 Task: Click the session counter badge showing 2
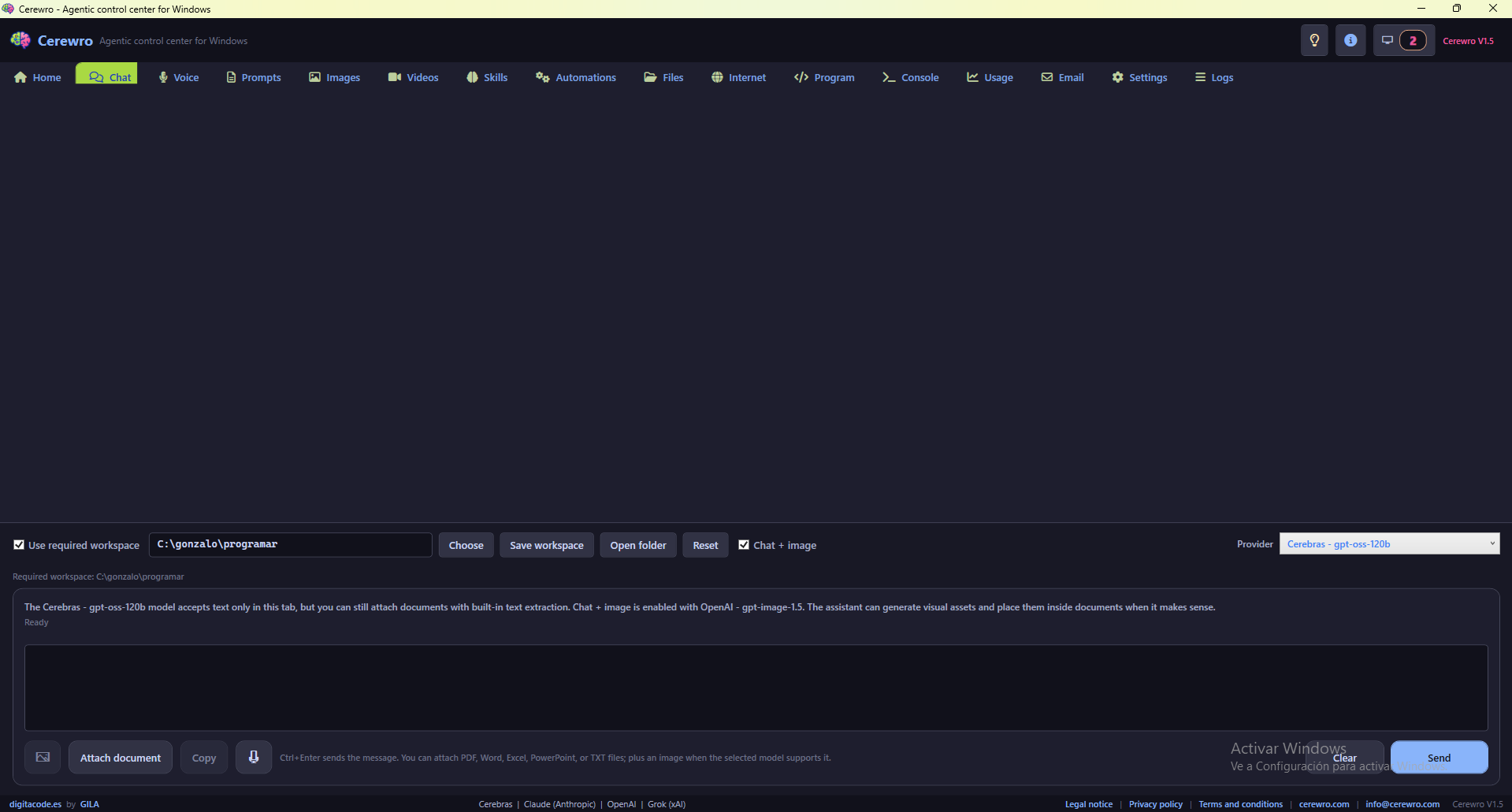pos(1412,40)
